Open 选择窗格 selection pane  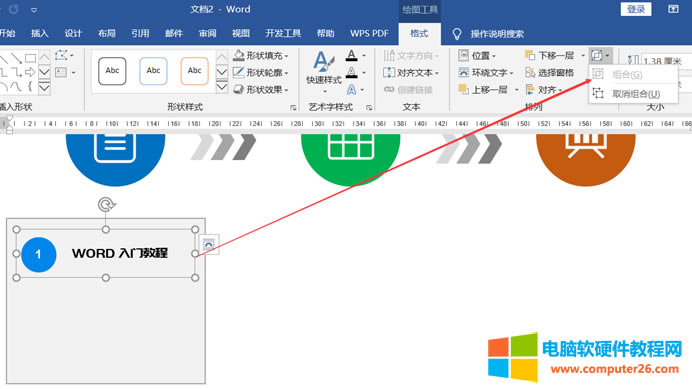click(550, 72)
